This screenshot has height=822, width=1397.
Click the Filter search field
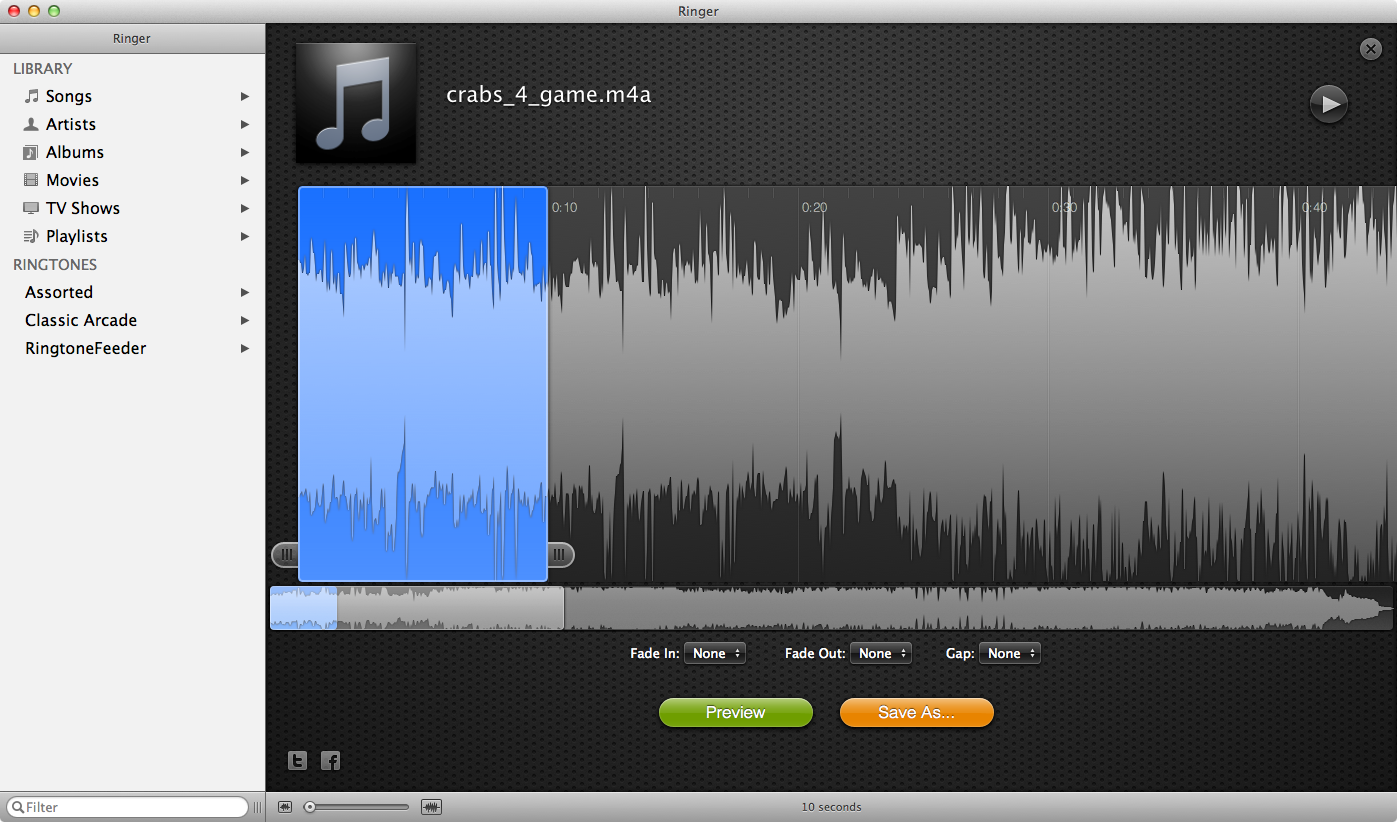[130, 807]
